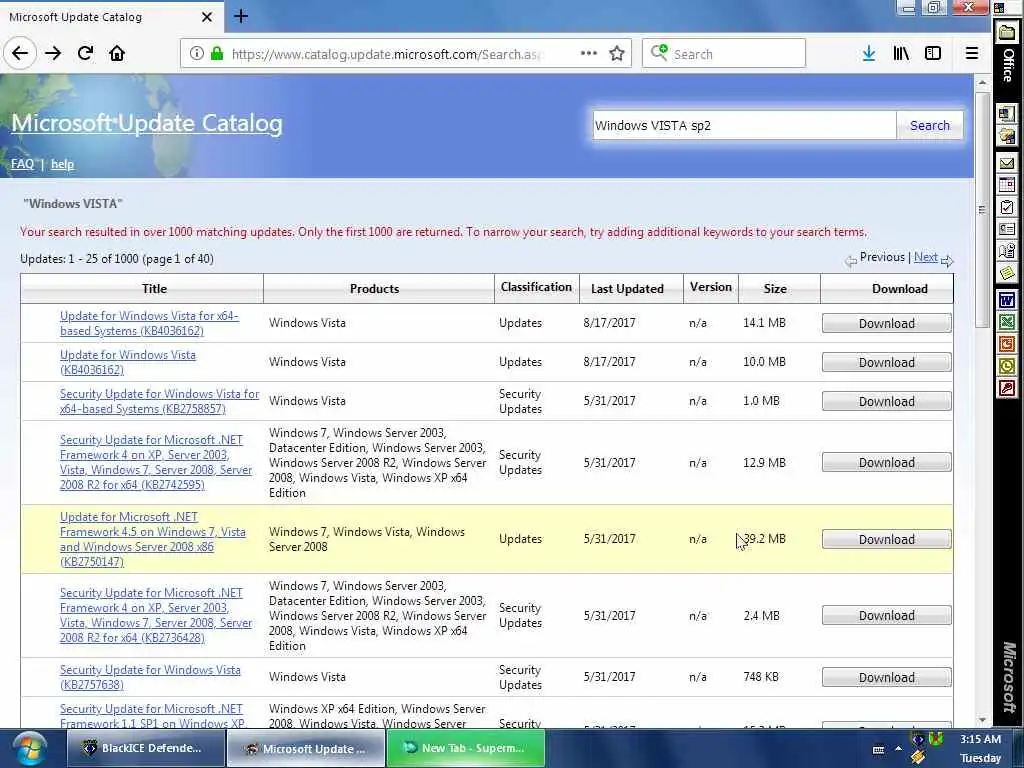Open .NET Framework 4 KB2742595 link
This screenshot has height=768, width=1024.
(155, 462)
